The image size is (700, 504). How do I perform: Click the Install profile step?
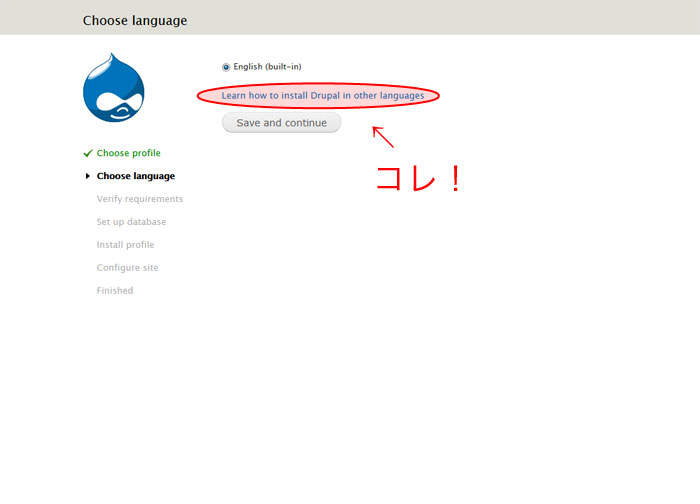pos(125,245)
